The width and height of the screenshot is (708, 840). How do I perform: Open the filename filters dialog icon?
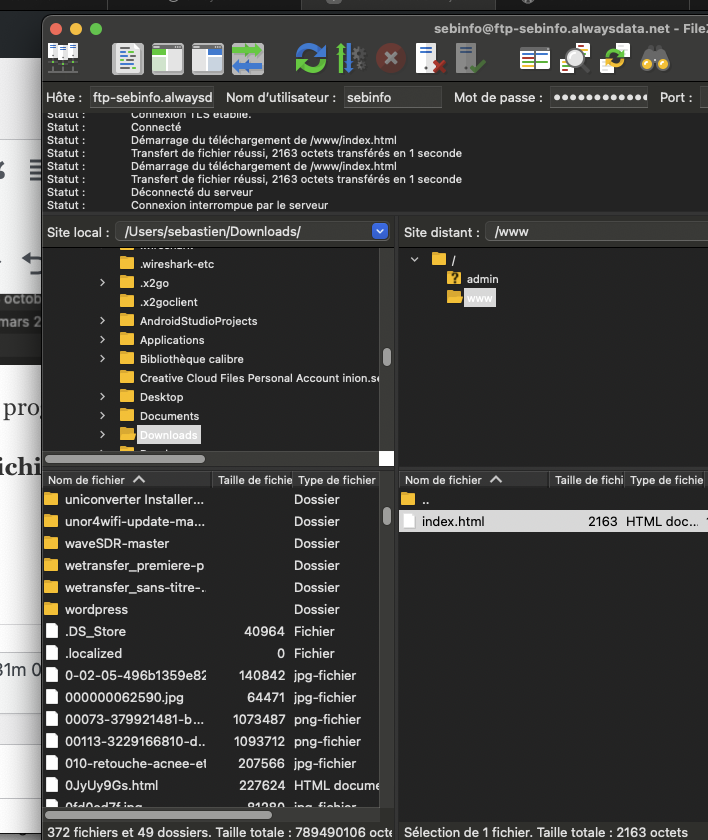point(535,57)
